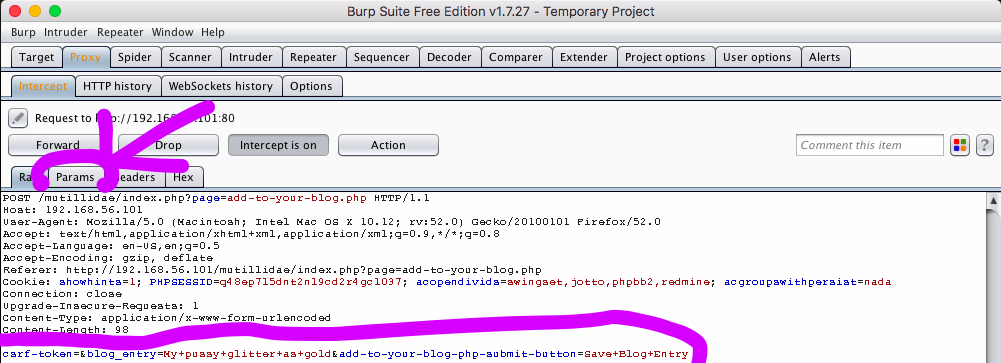Image resolution: width=1001 pixels, height=363 pixels.
Task: Open the Project options tab
Action: point(665,57)
